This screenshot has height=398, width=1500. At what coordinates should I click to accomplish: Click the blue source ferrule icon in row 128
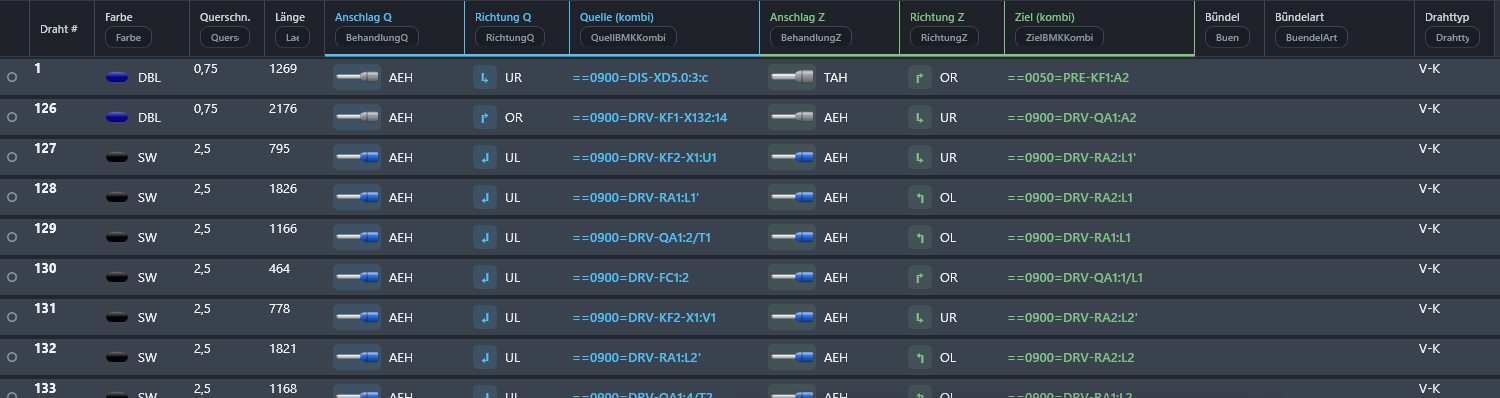coord(356,197)
